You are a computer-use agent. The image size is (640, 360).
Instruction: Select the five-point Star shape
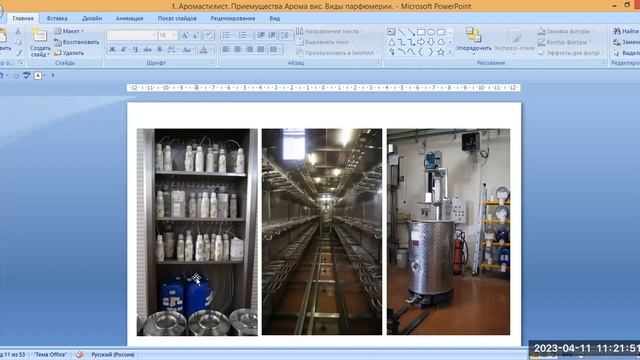coord(441,52)
